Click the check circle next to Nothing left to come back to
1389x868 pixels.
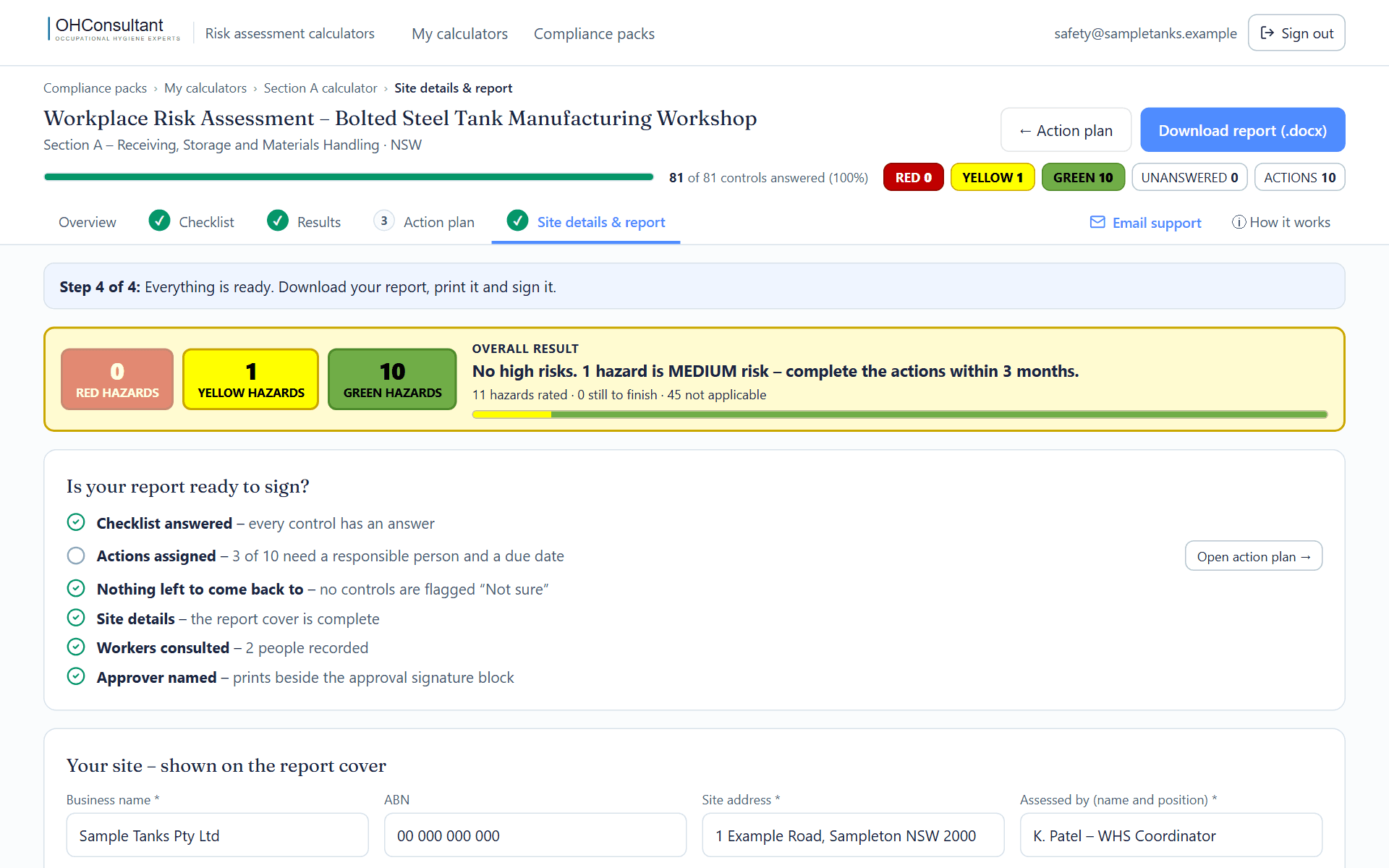[76, 588]
